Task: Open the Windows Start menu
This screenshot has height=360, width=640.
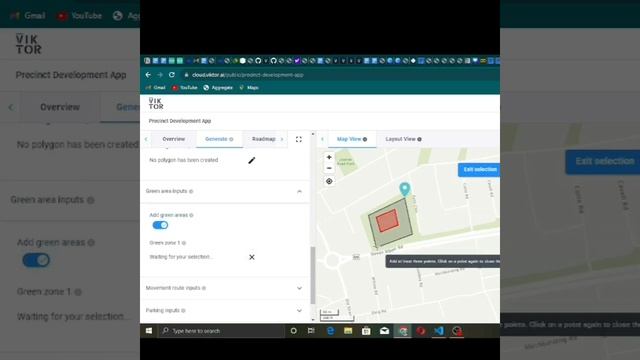Action: [149, 331]
